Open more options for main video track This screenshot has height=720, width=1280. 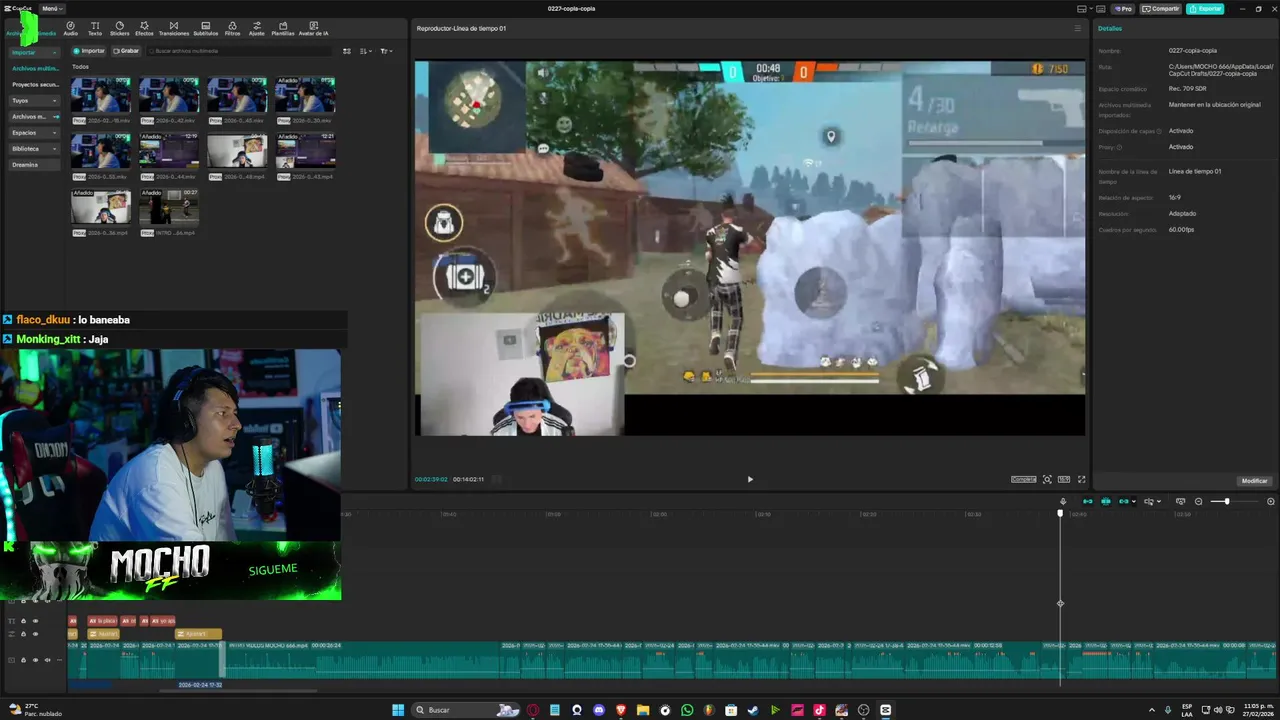click(59, 660)
